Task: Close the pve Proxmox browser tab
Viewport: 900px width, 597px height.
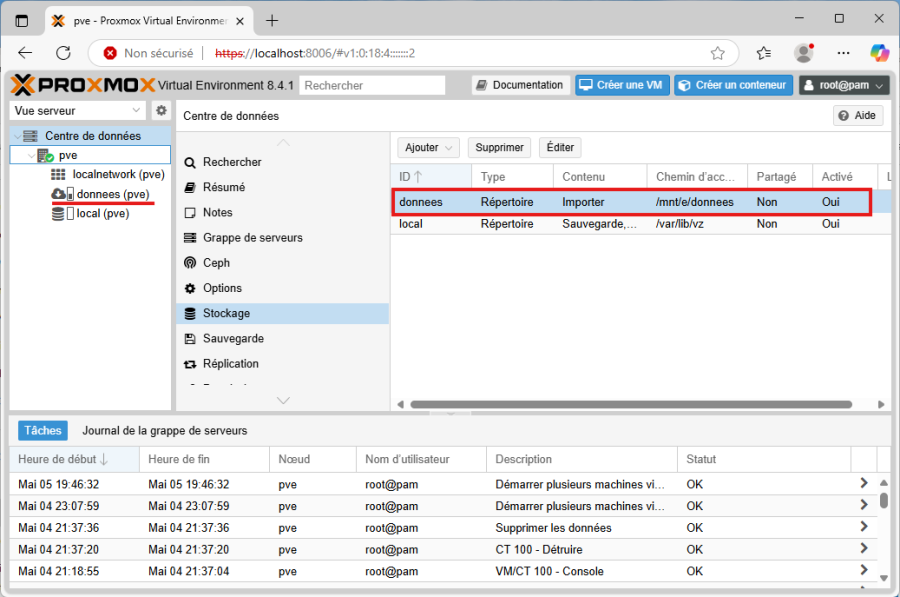Action: point(240,21)
